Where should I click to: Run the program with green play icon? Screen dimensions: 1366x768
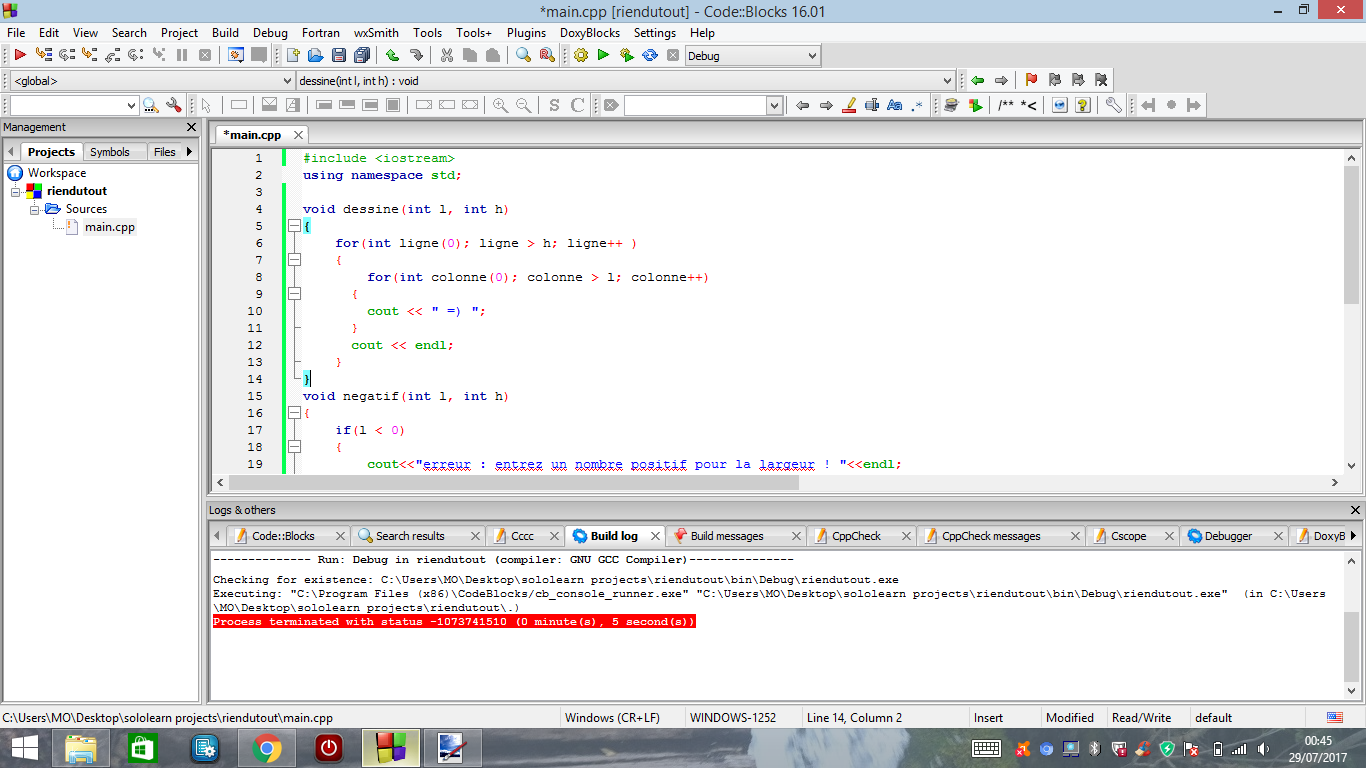click(x=603, y=56)
